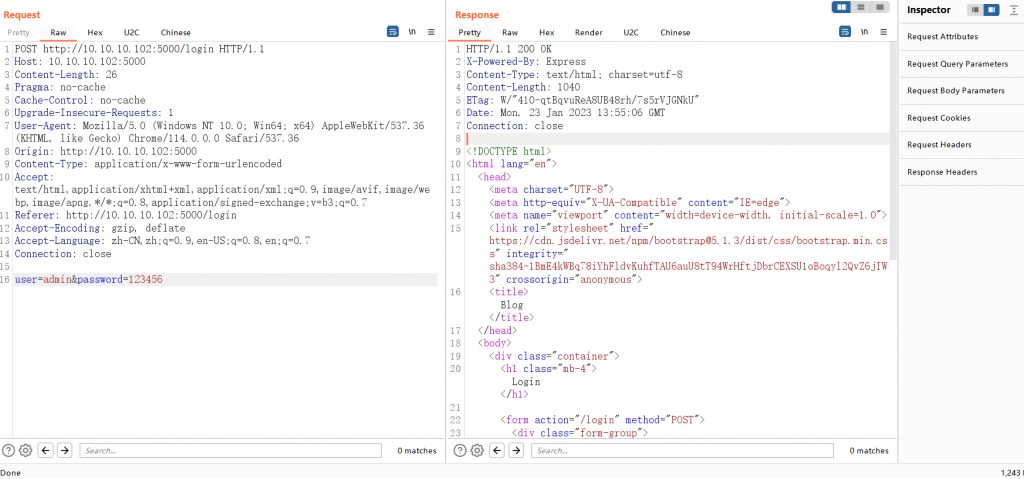
Task: Open Response pane hamburger options menu
Action: pyautogui.click(x=883, y=32)
